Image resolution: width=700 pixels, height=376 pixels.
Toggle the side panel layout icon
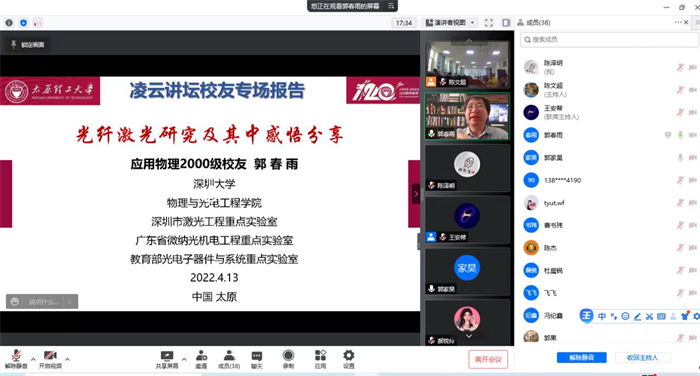coord(506,23)
